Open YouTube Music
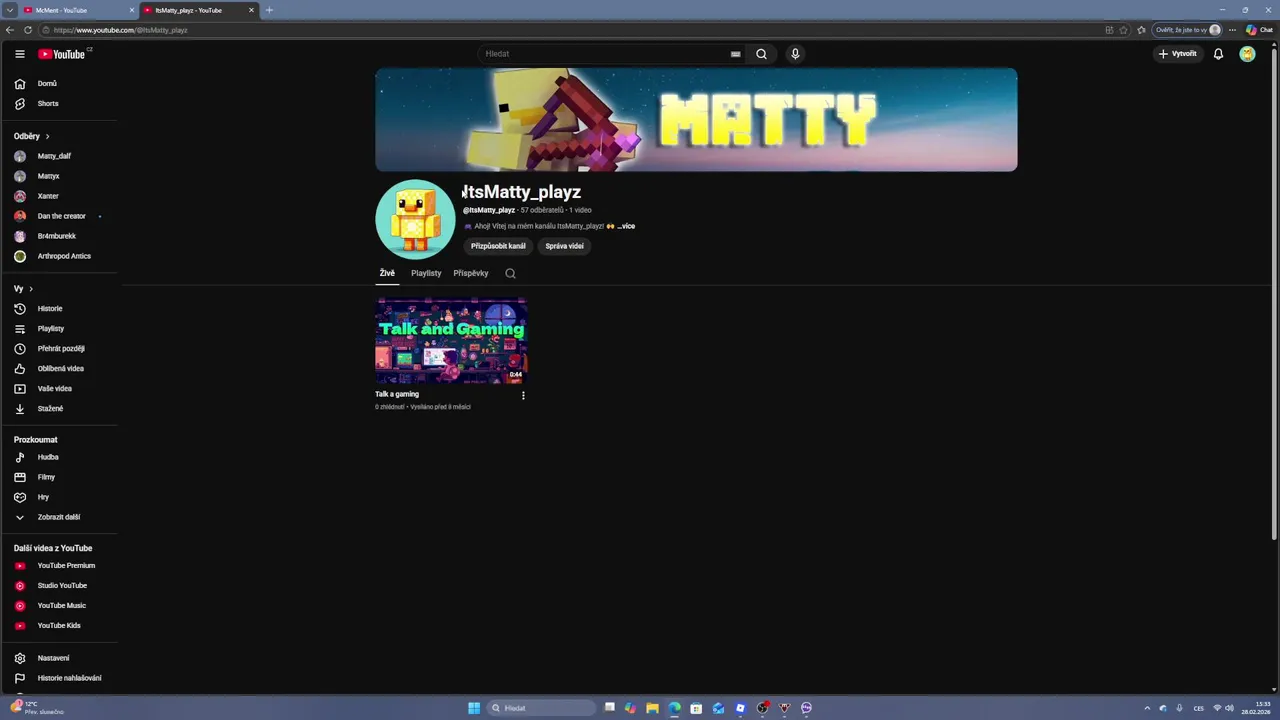 [x=60, y=606]
